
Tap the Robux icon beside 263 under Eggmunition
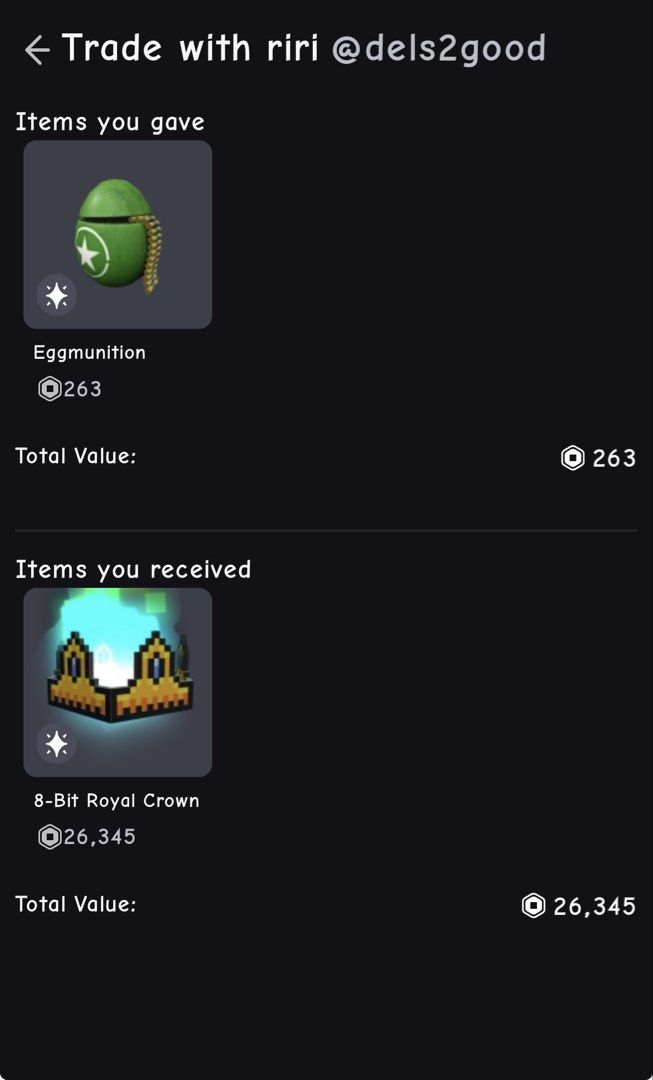(50, 389)
